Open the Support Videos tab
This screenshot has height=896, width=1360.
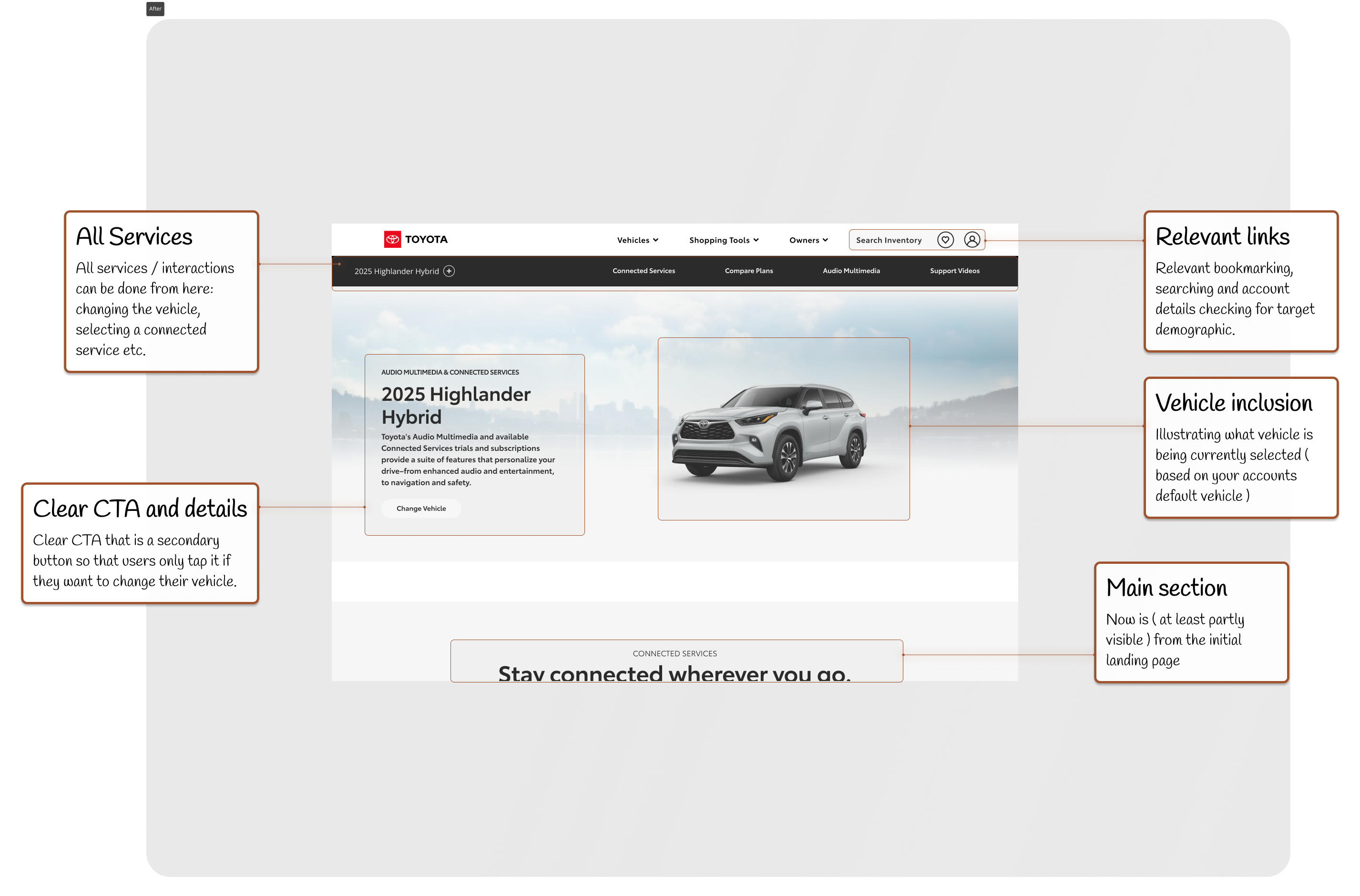pos(954,271)
